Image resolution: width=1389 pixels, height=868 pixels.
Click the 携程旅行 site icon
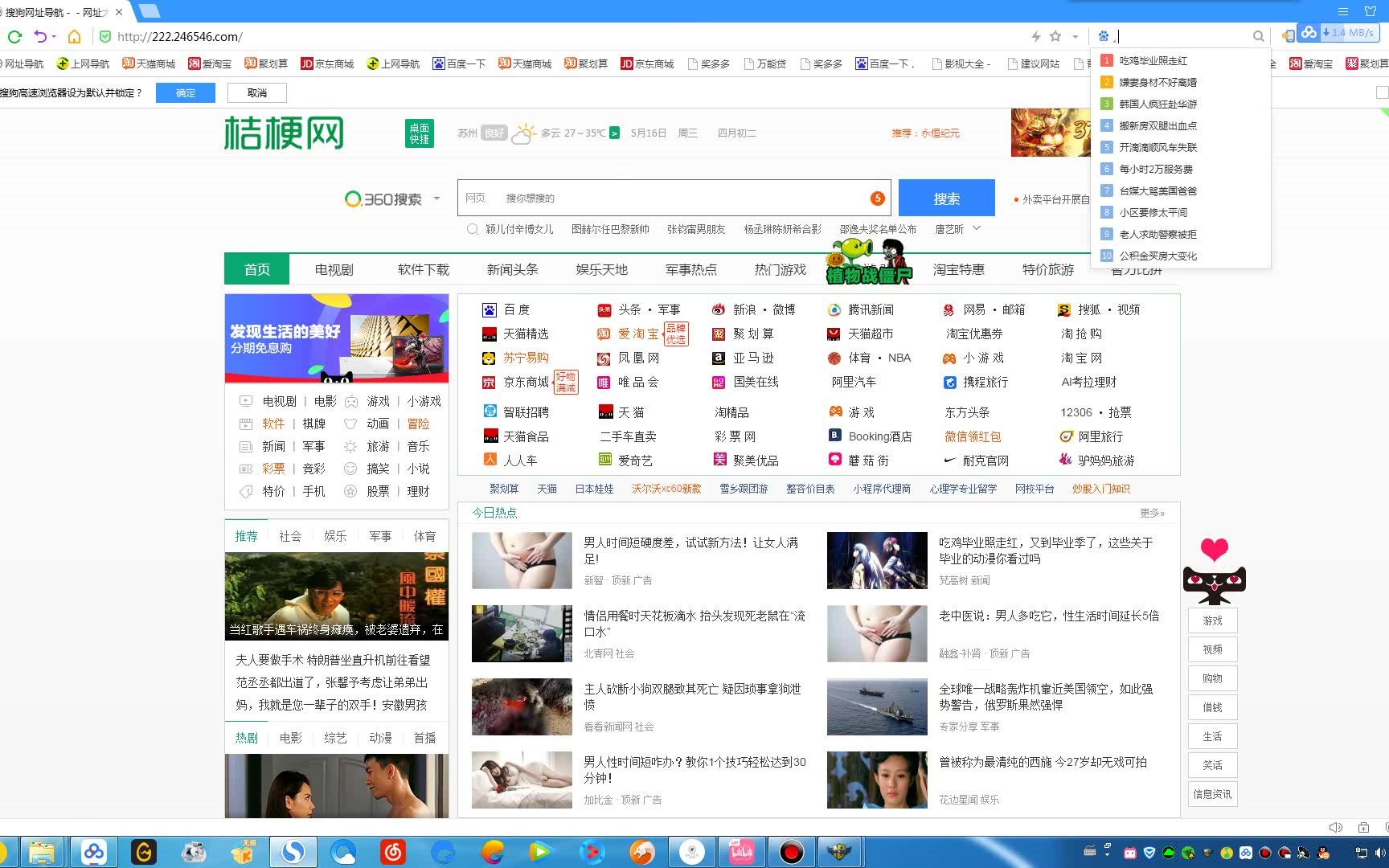pos(949,383)
